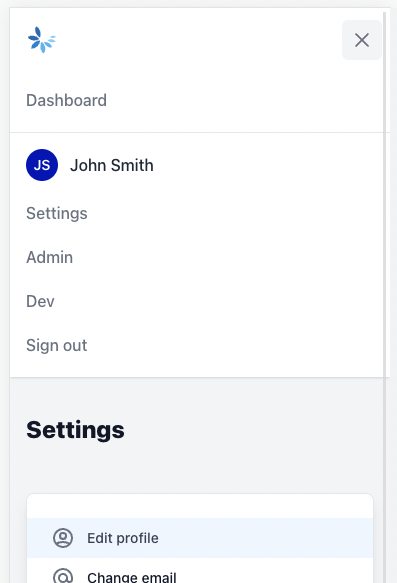Select the Edit profile label
This screenshot has width=397, height=583.
(123, 538)
